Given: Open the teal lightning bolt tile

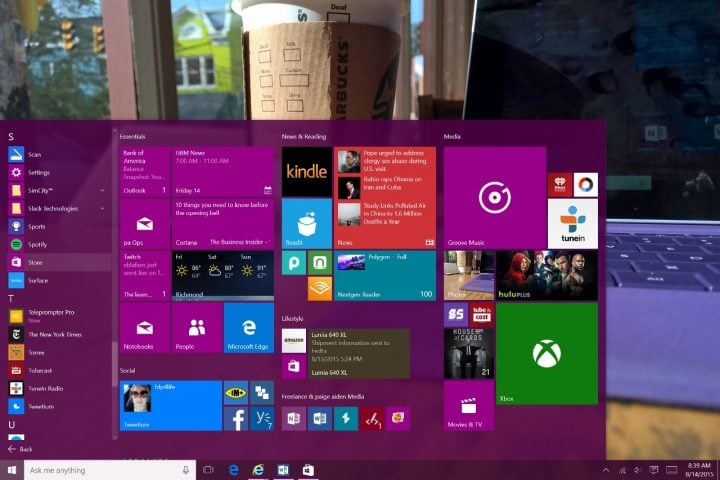Looking at the screenshot, I should click(346, 418).
